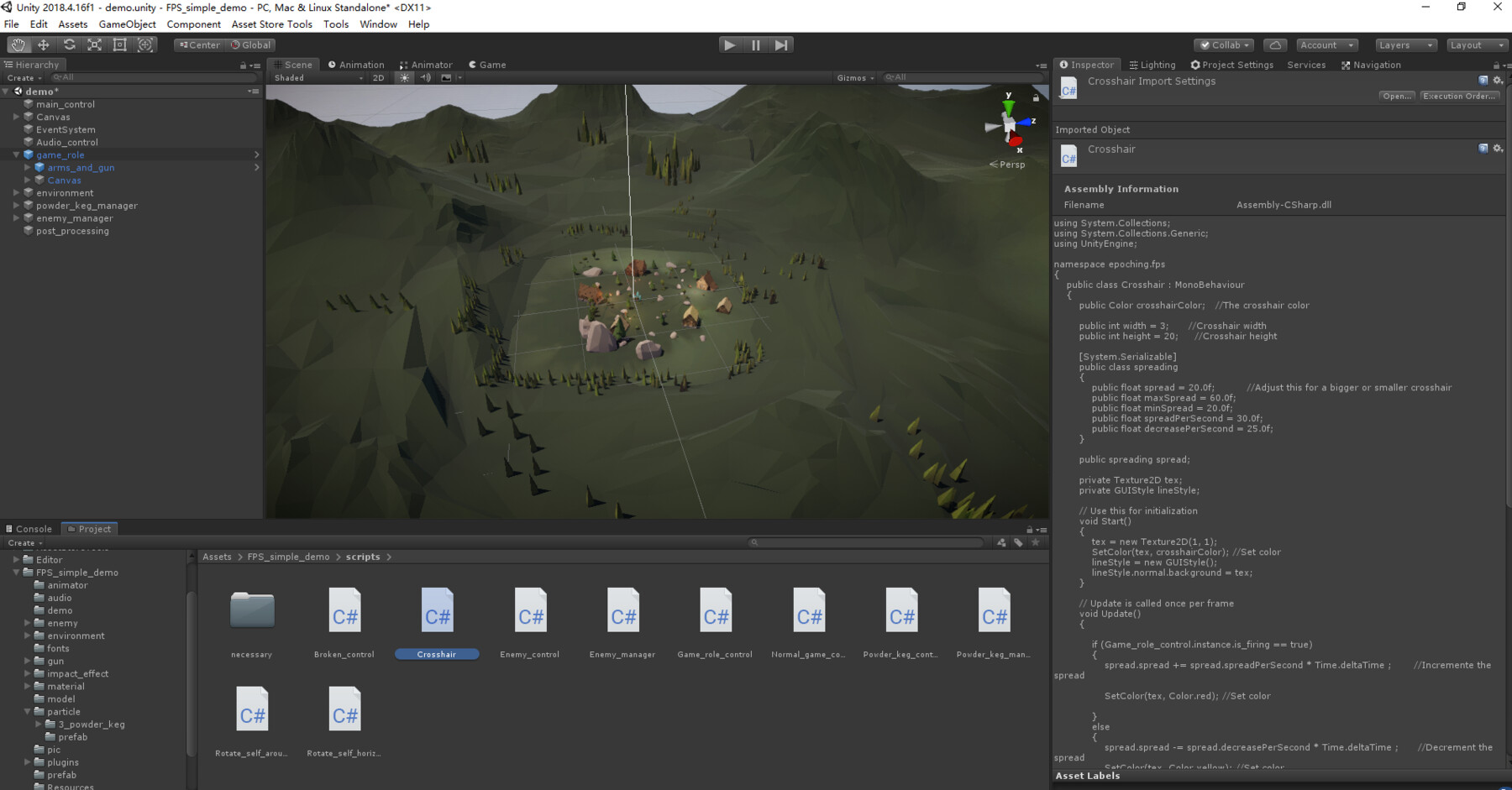Open Project Create menu
Screen dimensions: 1512x790
pos(24,543)
